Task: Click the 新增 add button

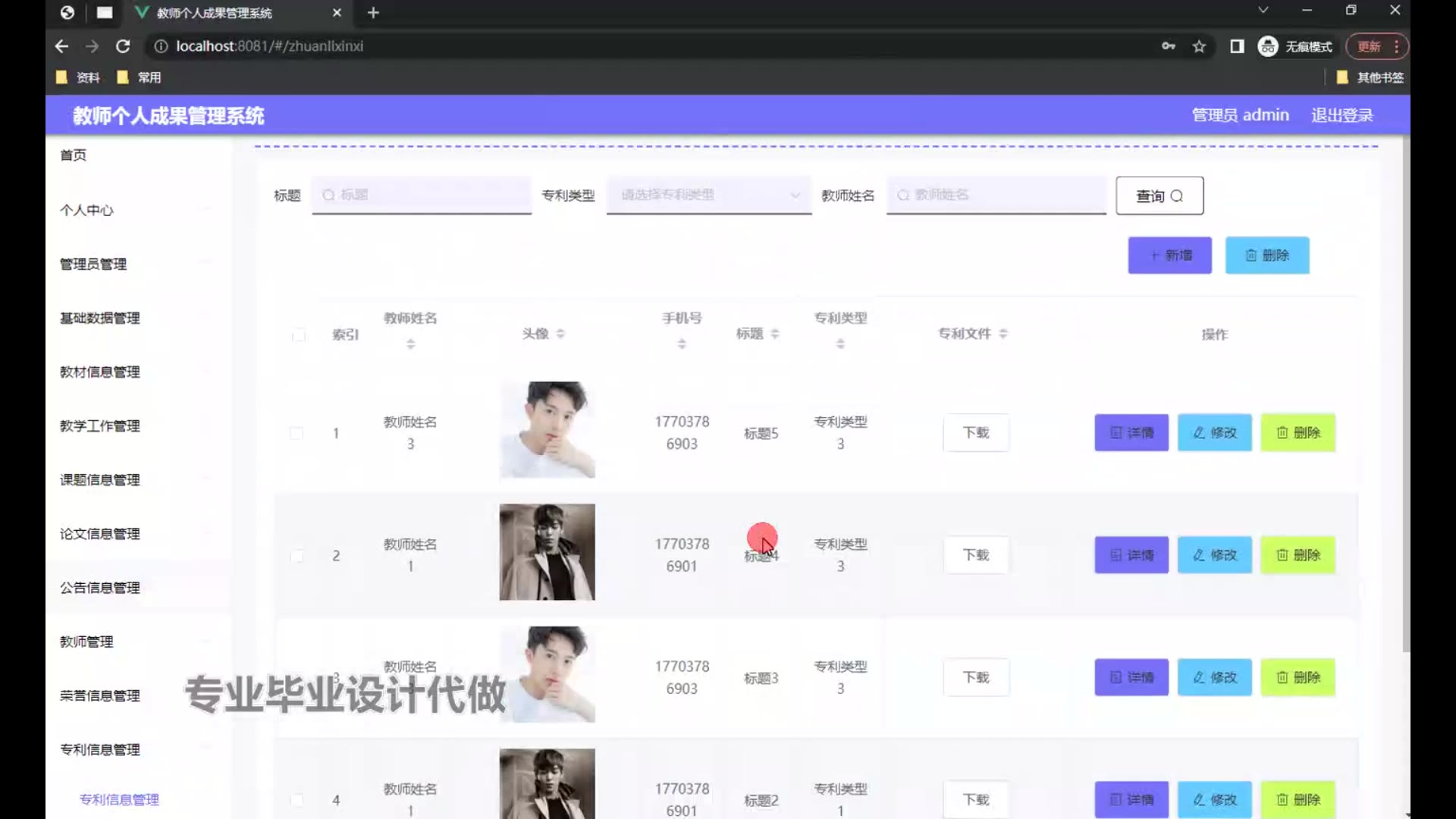Action: 1169,256
